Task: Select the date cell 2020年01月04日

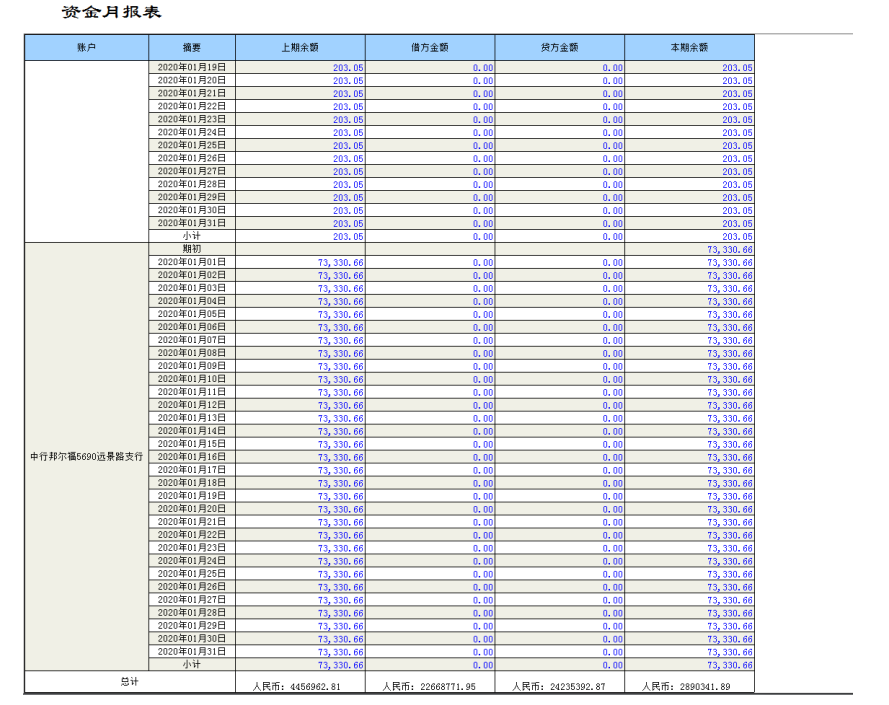Action: [x=192, y=301]
